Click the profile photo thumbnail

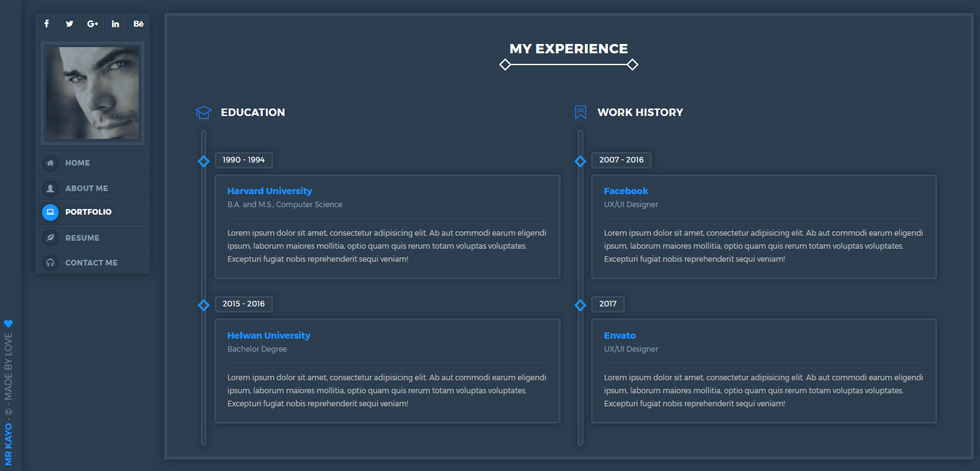point(92,93)
